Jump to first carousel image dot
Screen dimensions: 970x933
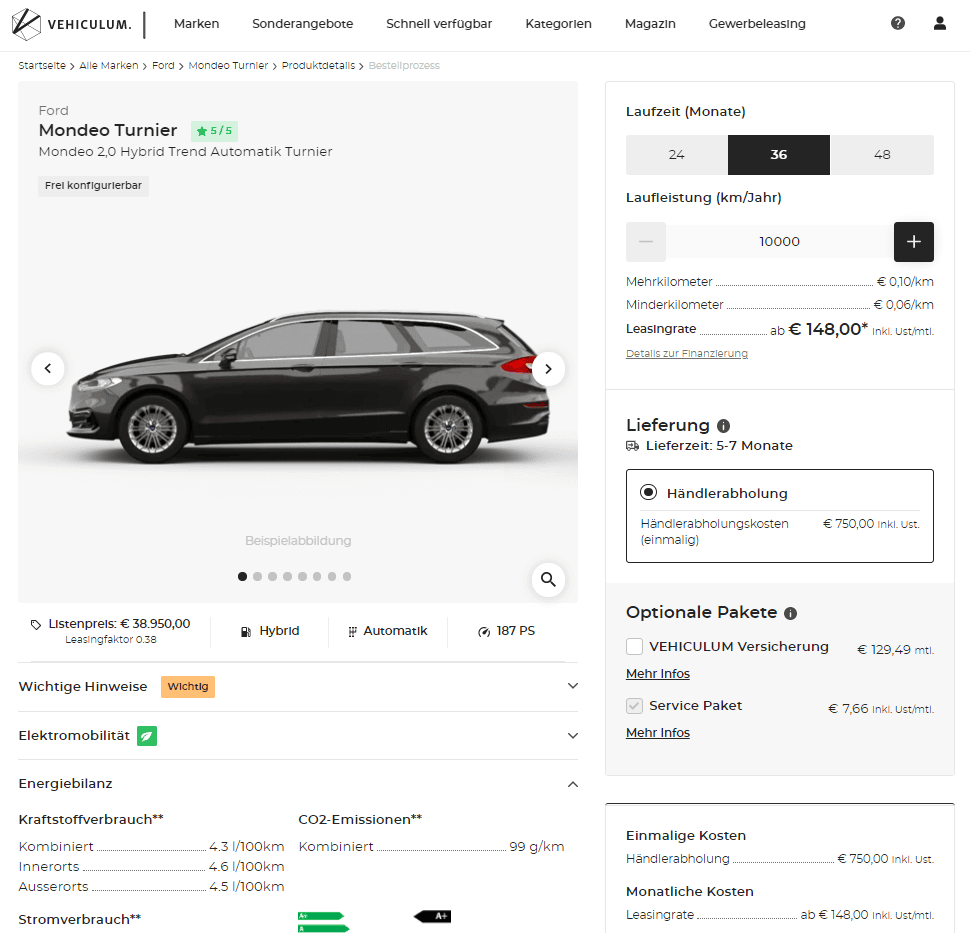pyautogui.click(x=242, y=577)
